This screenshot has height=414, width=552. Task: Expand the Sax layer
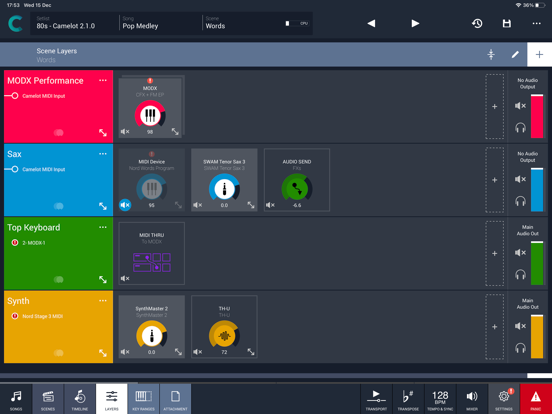[103, 206]
